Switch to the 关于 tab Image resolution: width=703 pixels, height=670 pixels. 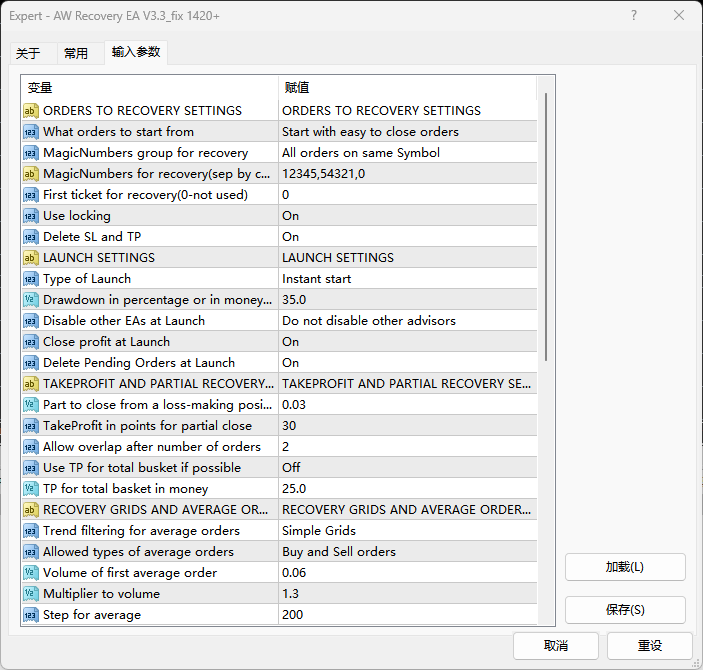33,54
